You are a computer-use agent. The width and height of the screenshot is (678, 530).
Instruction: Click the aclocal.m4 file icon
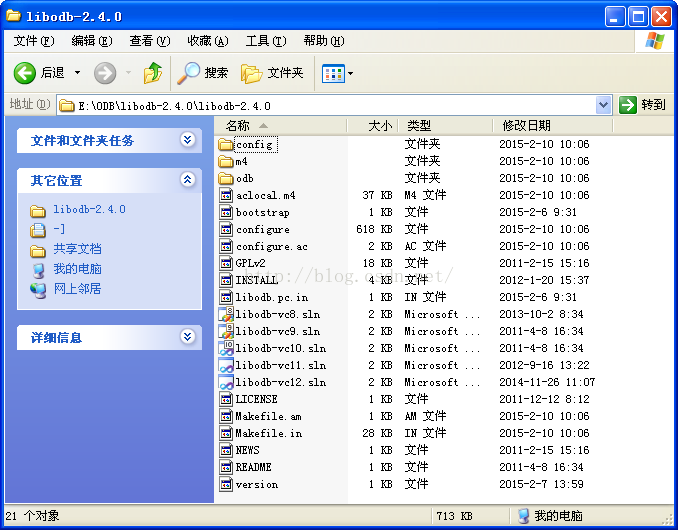tap(226, 195)
